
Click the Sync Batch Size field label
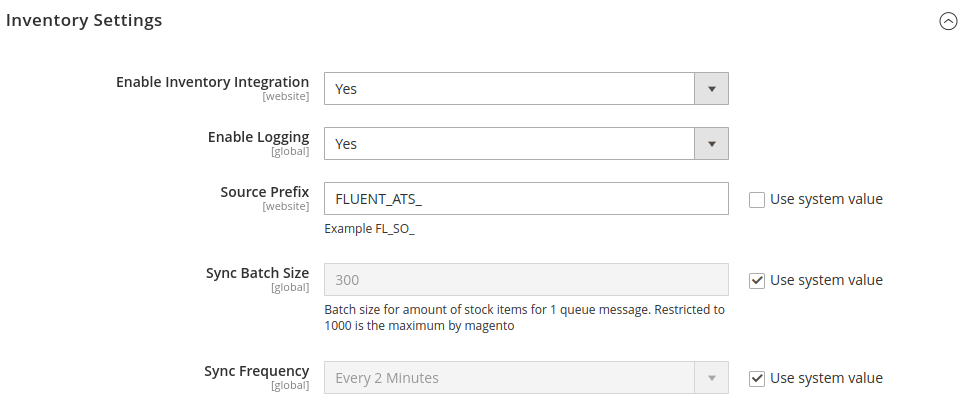click(x=257, y=273)
